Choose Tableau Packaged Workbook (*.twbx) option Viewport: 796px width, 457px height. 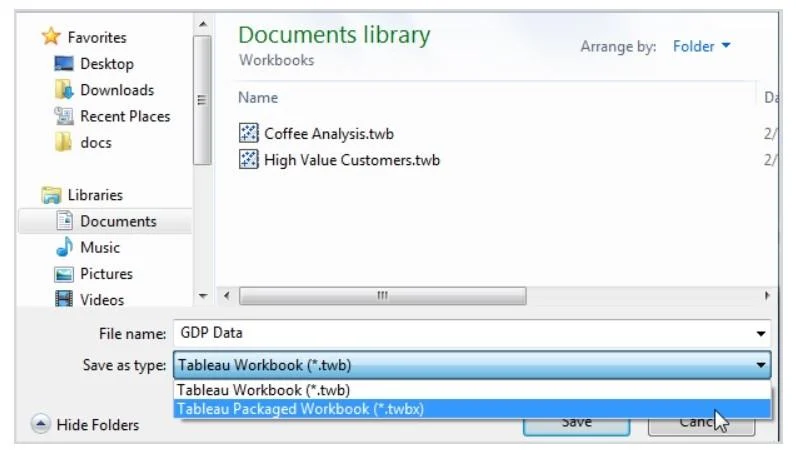click(x=472, y=409)
